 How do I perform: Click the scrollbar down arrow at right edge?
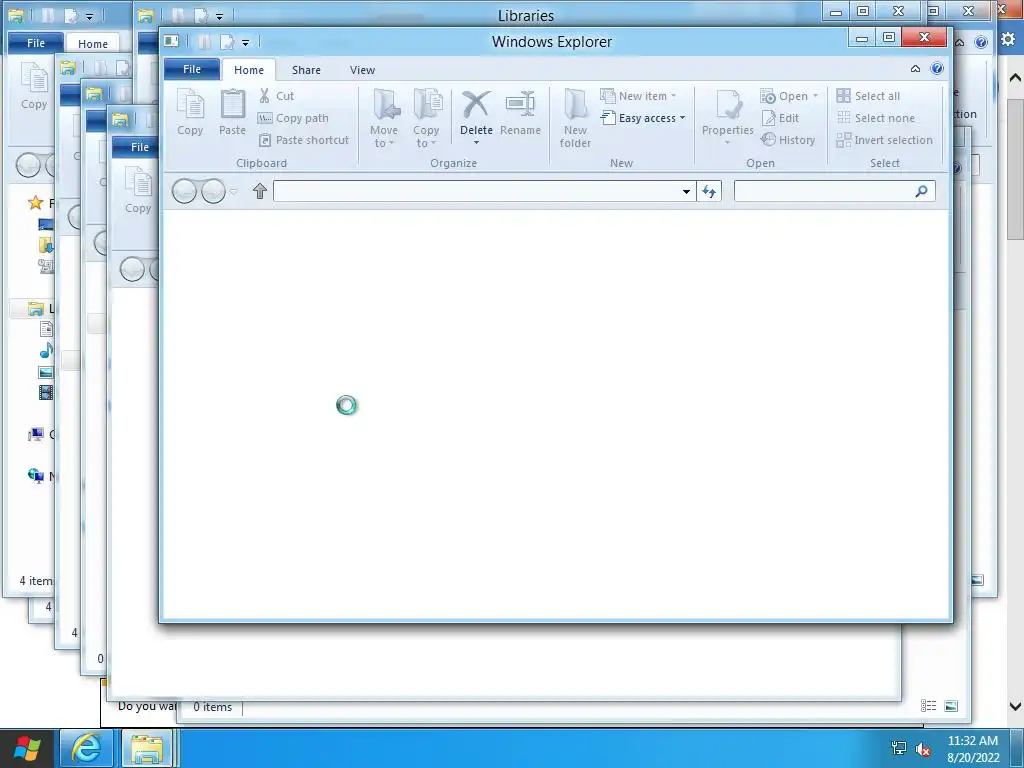(1015, 706)
